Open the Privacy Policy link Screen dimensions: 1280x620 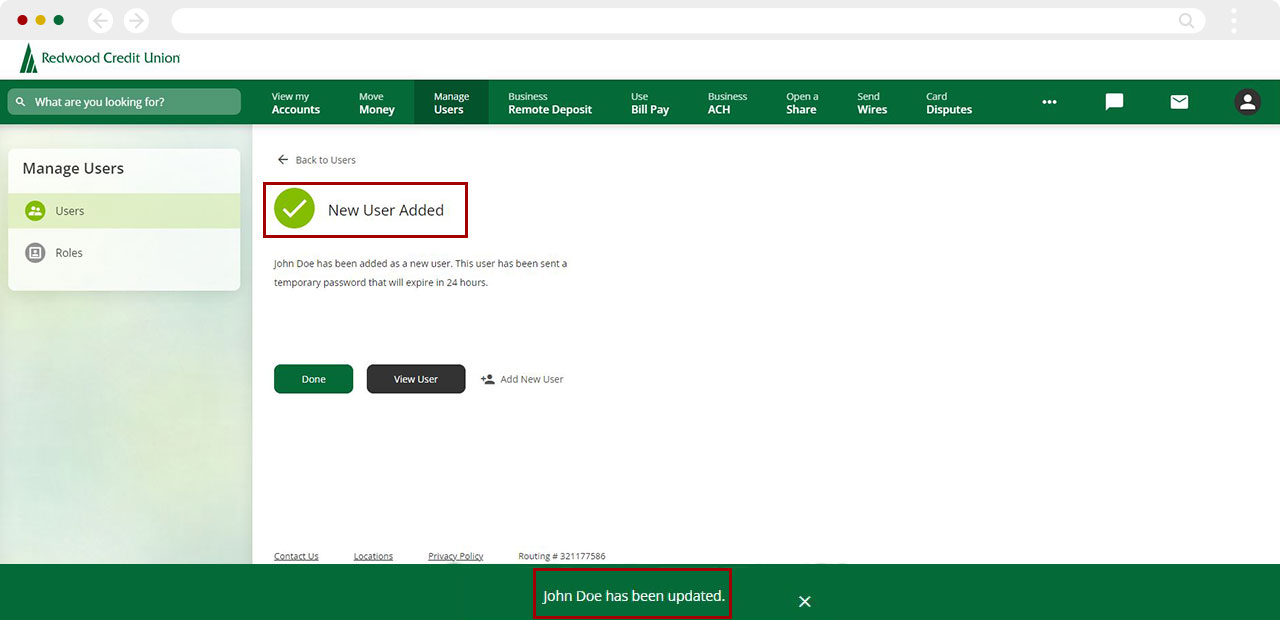pos(456,555)
